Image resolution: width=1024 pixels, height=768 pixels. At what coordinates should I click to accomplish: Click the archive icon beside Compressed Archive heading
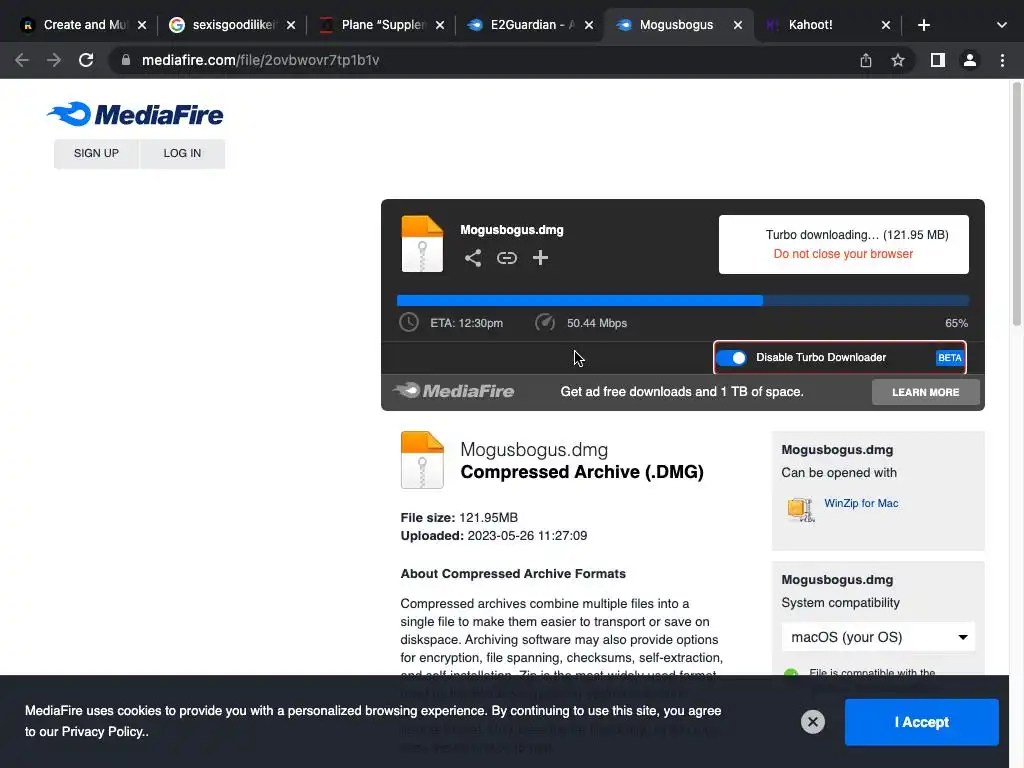(422, 460)
